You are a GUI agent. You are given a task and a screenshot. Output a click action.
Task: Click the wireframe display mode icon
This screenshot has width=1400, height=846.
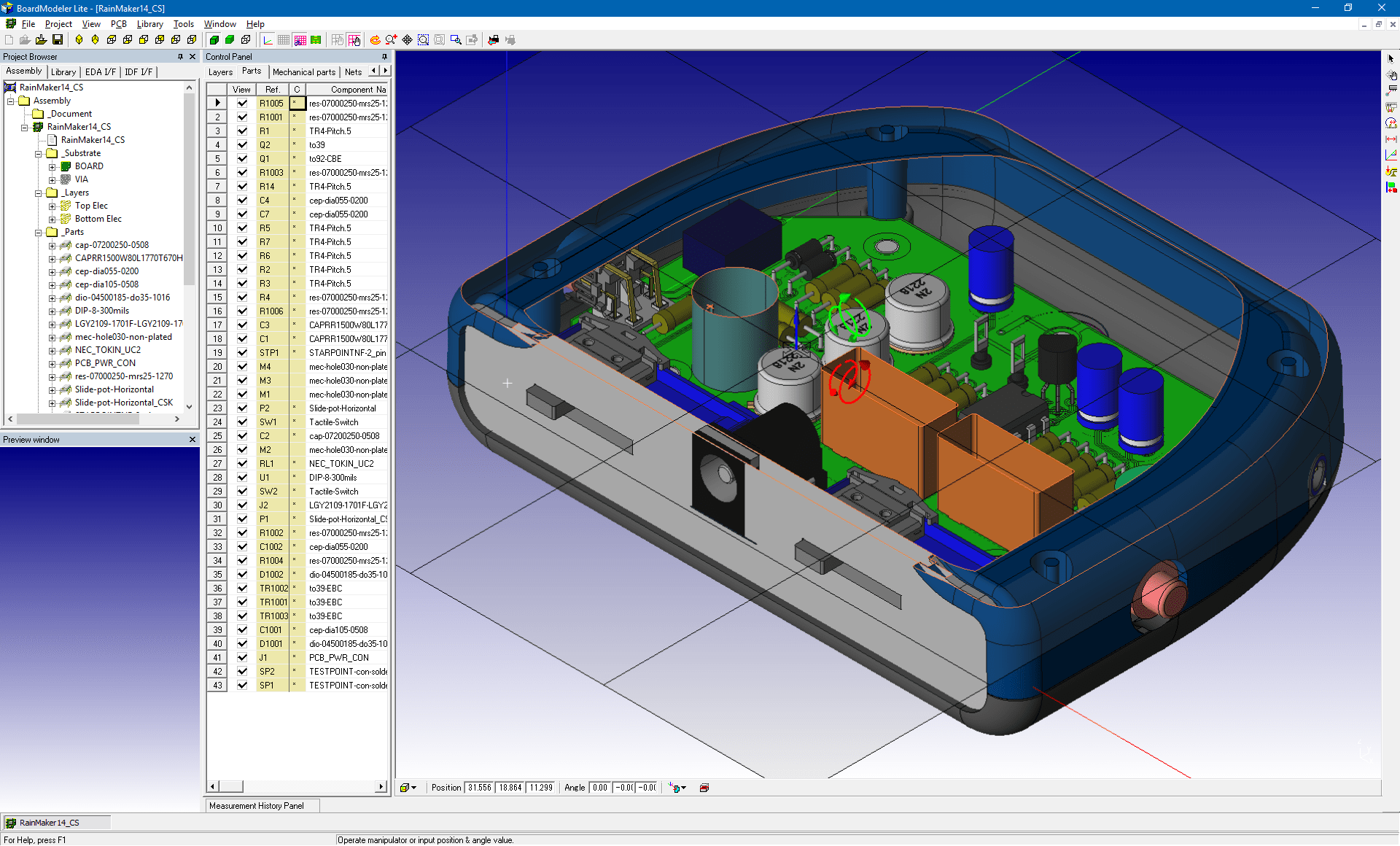[x=246, y=40]
